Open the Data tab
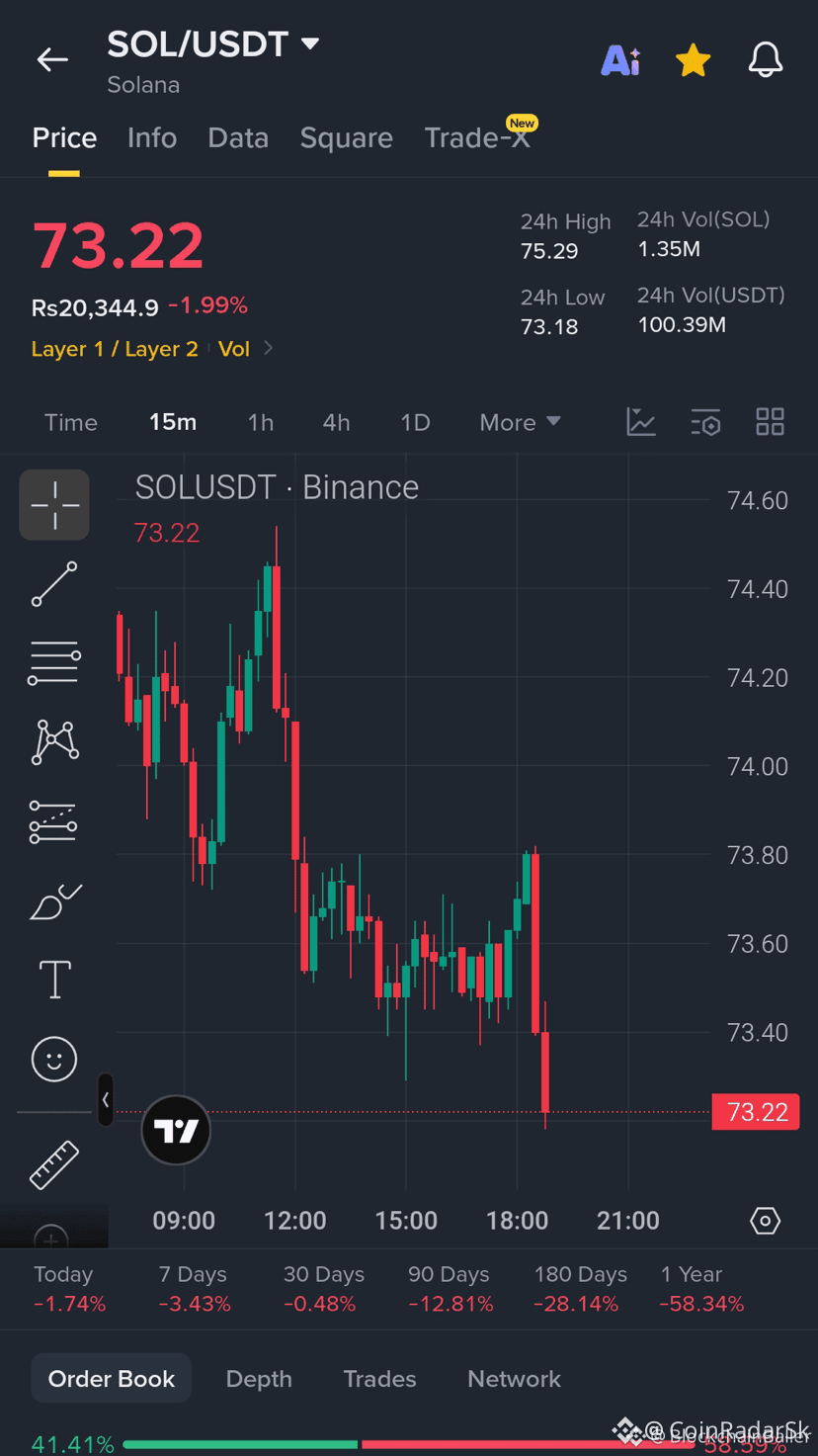The height and width of the screenshot is (1456, 818). click(238, 137)
